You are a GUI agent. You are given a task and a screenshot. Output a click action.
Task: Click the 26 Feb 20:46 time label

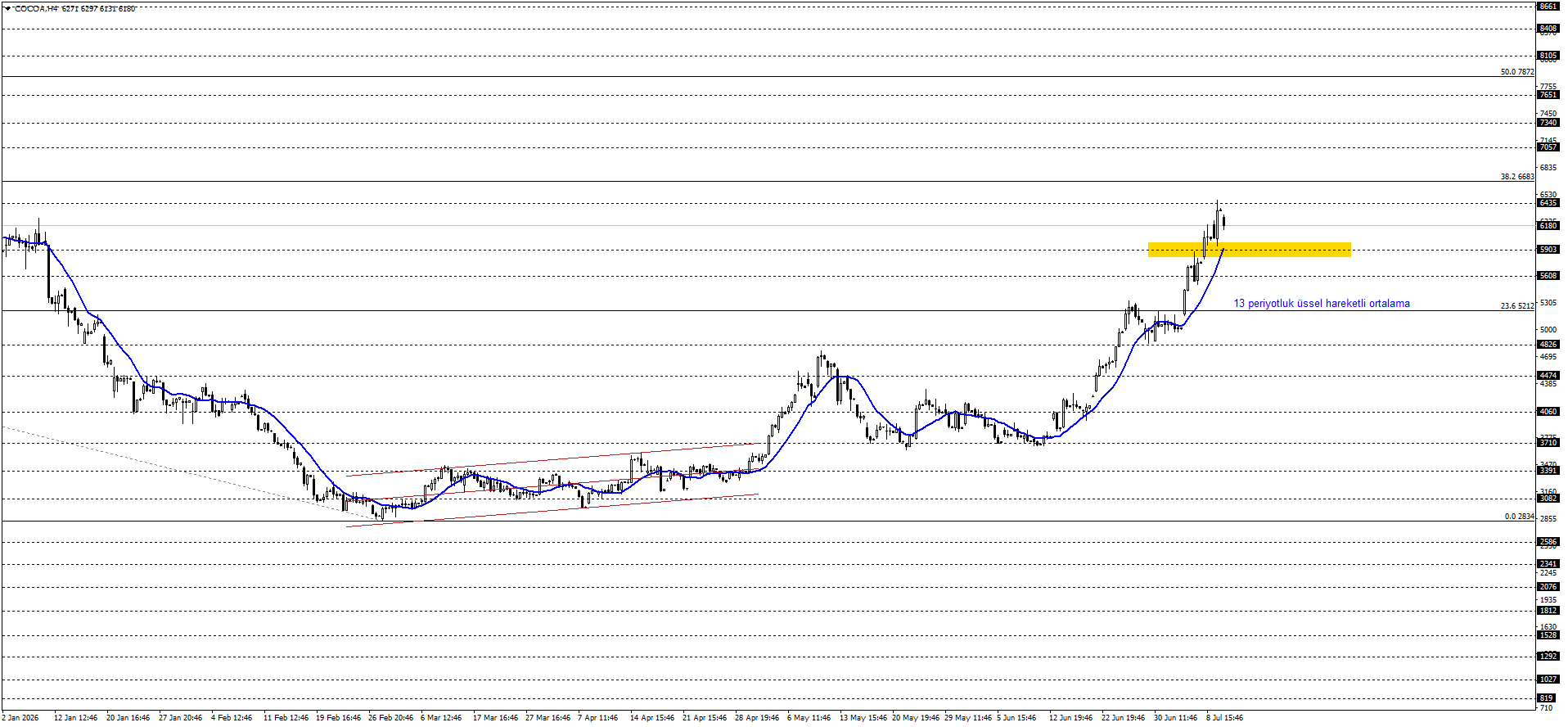[x=390, y=718]
